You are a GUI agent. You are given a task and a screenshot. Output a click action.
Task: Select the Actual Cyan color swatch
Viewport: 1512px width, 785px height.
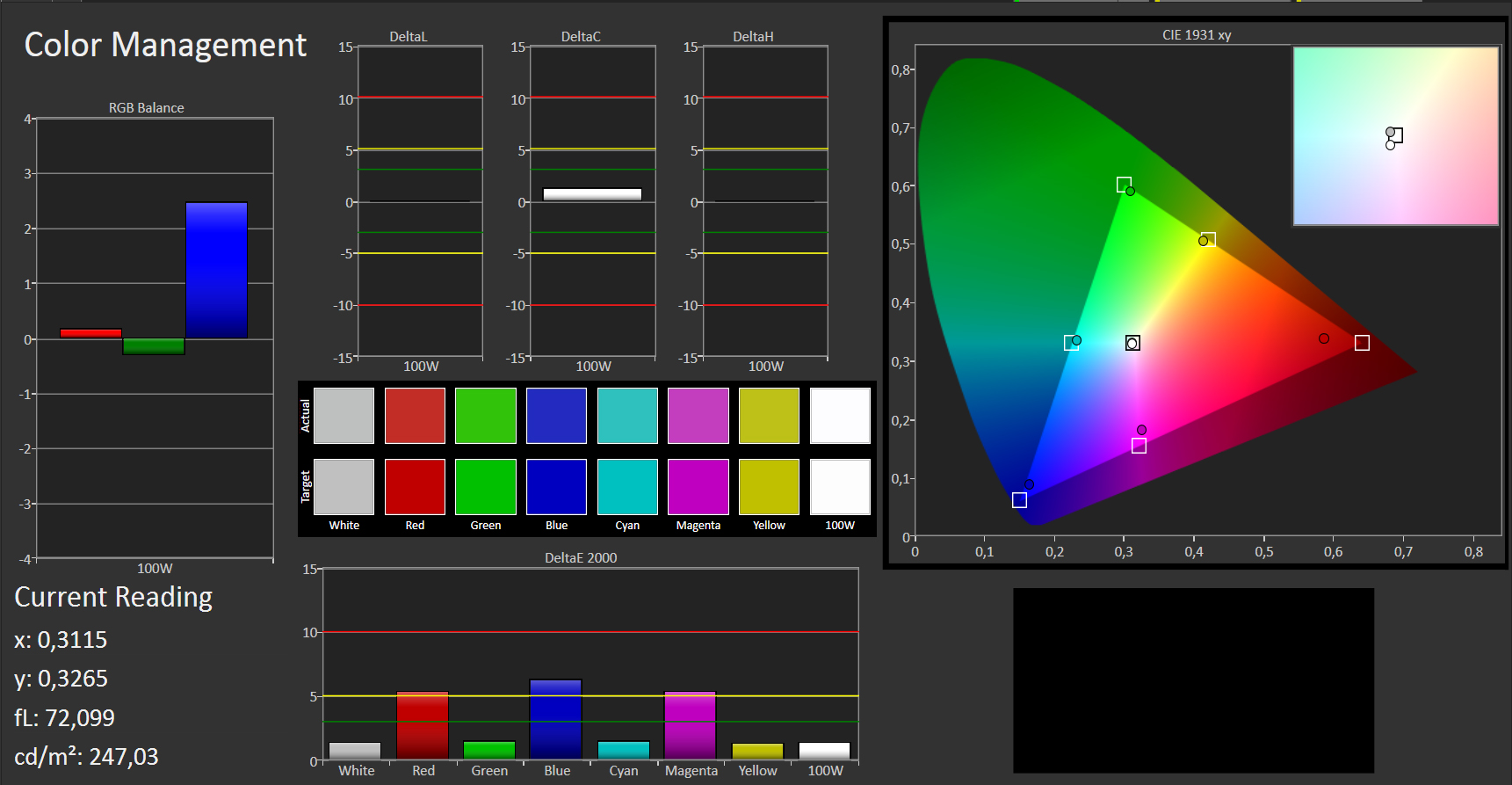pyautogui.click(x=627, y=416)
